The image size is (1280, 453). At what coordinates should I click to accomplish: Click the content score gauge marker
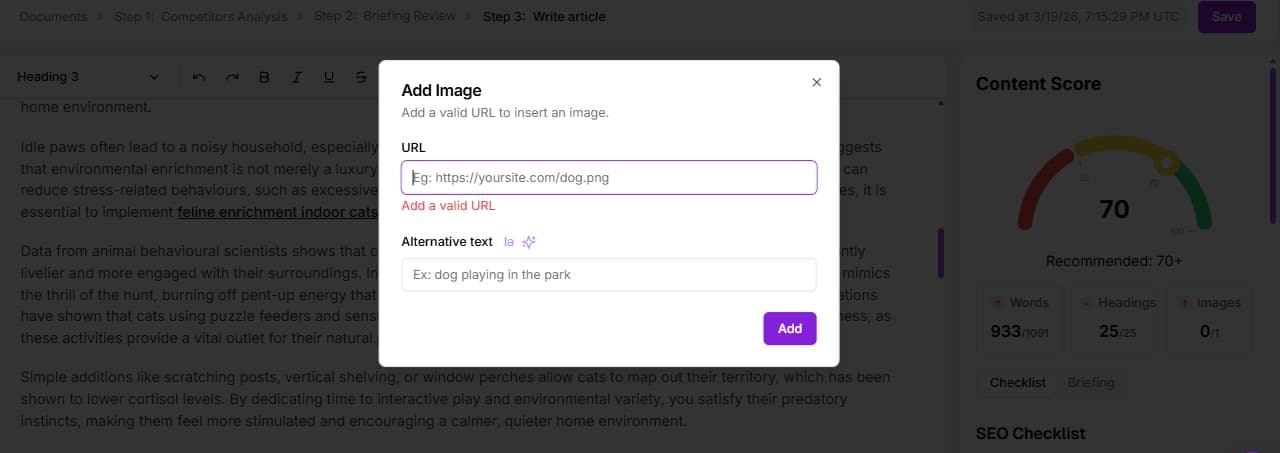[x=1166, y=162]
